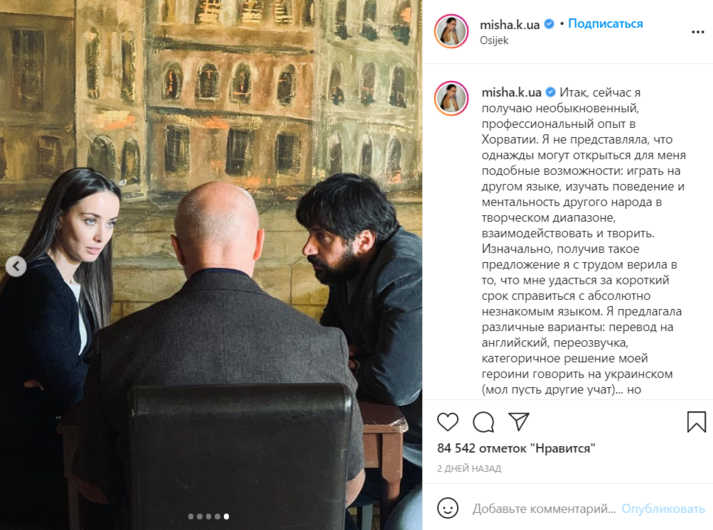Open misha.k.ua username in the header
The width and height of the screenshot is (713, 530).
click(x=509, y=25)
